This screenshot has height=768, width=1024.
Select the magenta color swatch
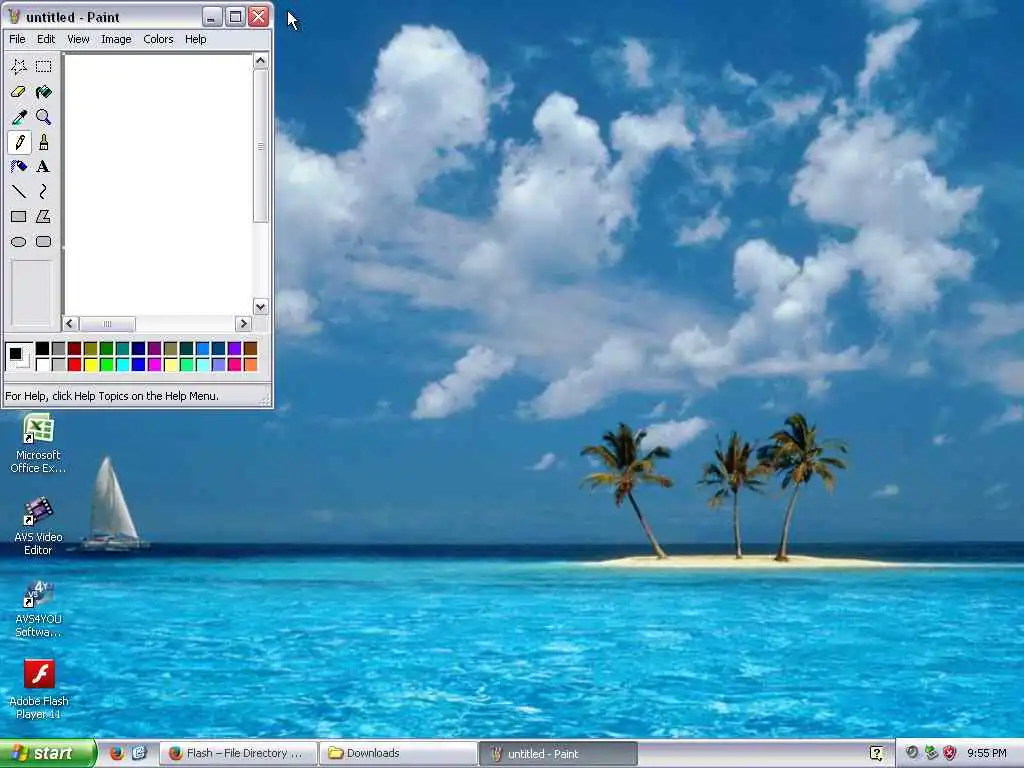pos(155,364)
